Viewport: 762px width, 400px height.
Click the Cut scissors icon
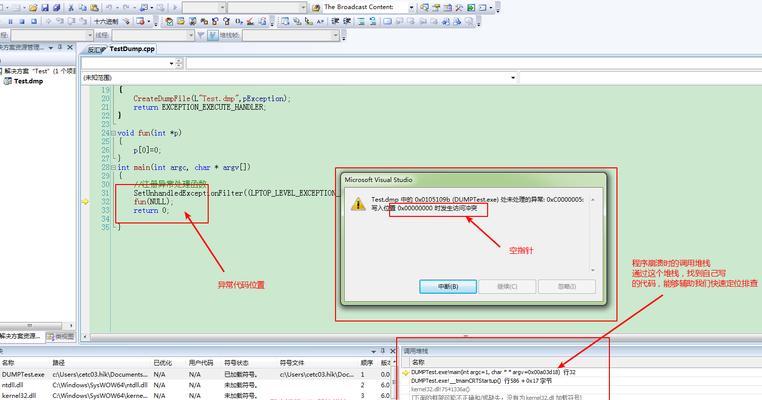point(71,8)
